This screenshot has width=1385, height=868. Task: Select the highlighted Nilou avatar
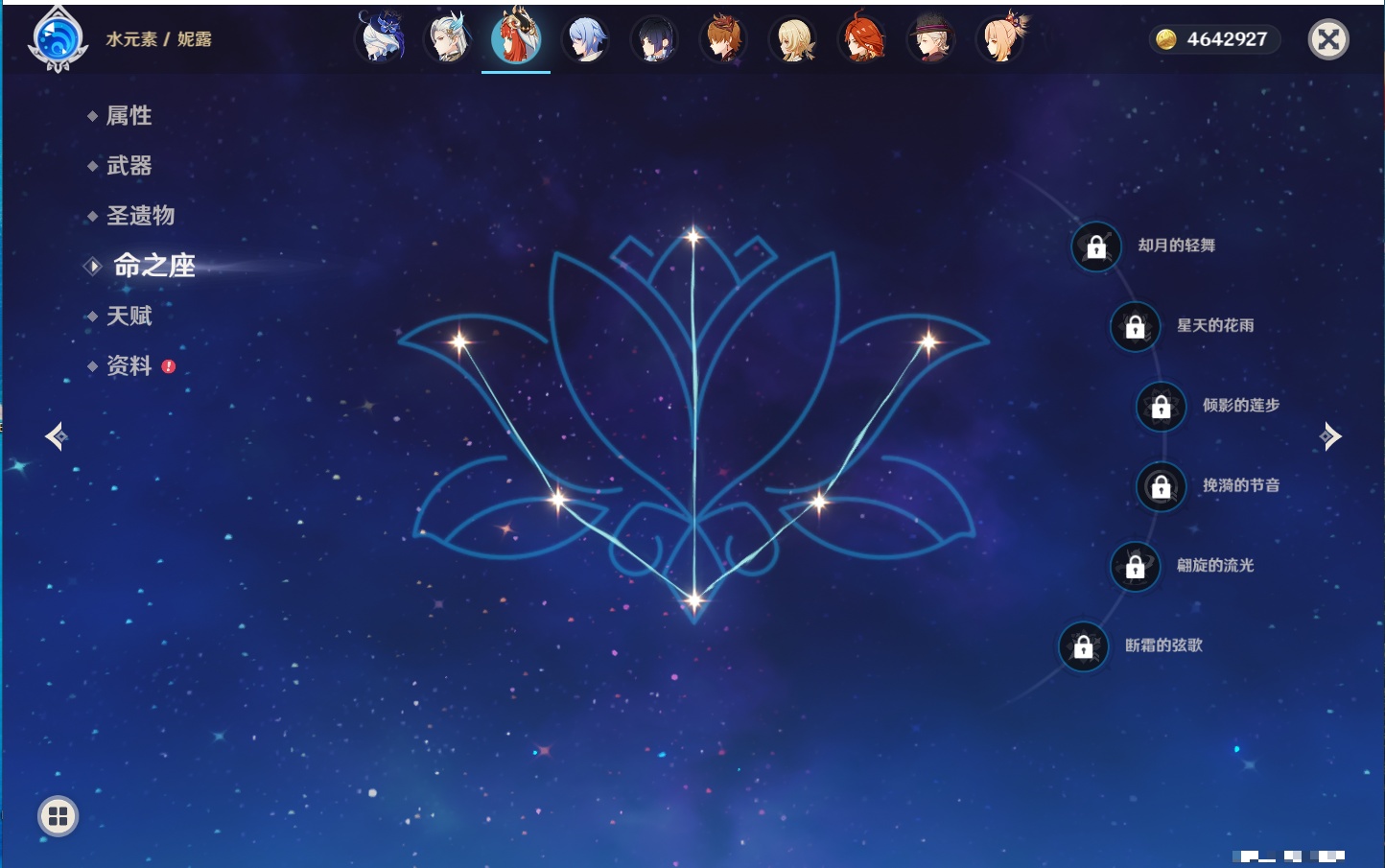516,38
